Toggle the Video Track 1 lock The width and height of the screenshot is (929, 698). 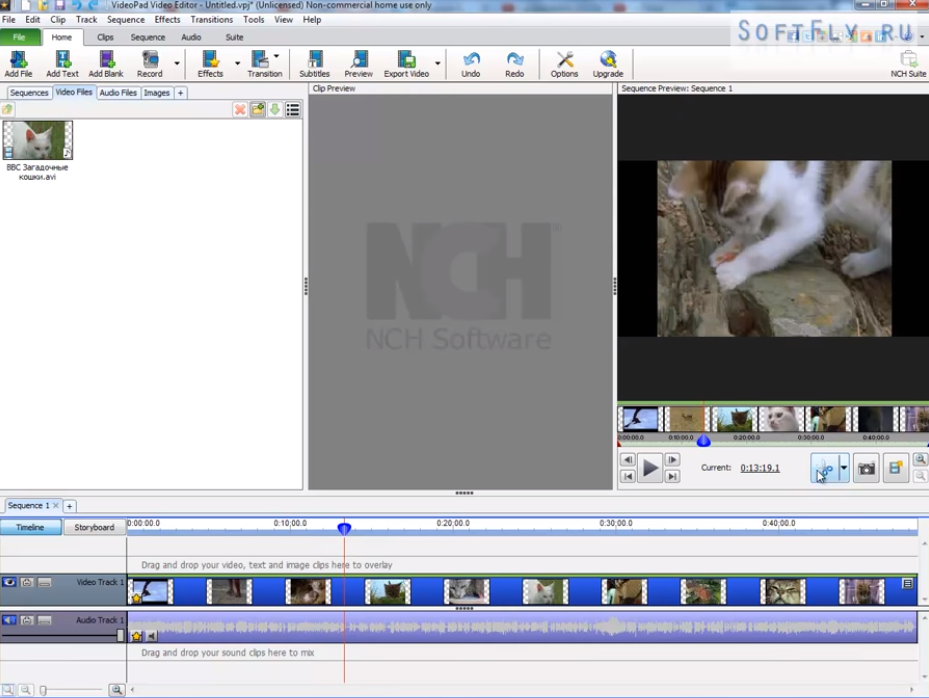click(27, 582)
